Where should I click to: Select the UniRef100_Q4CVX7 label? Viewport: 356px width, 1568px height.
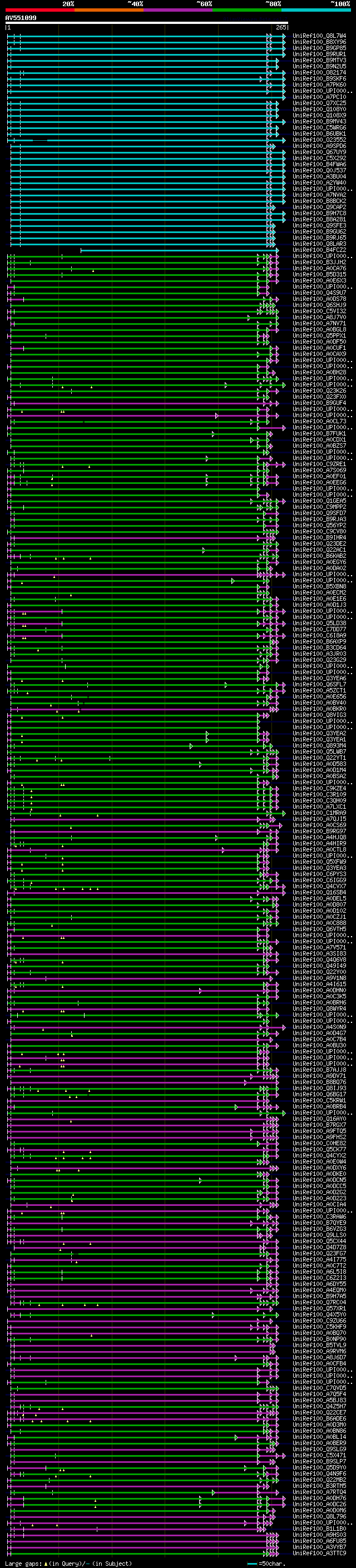[x=319, y=886]
